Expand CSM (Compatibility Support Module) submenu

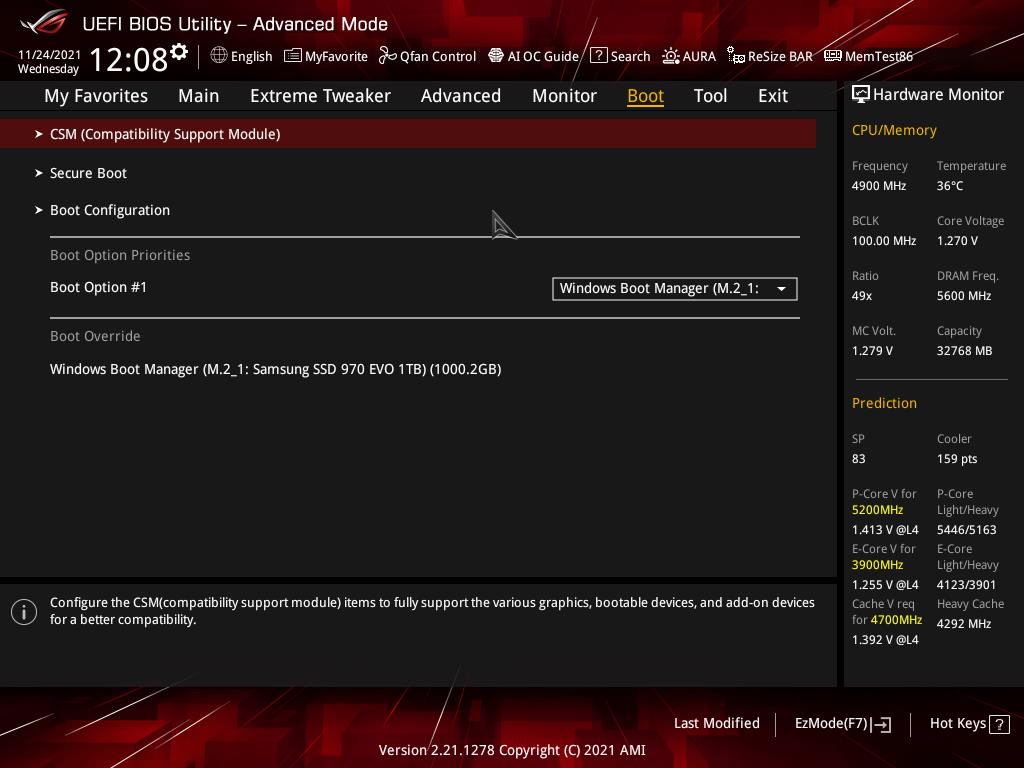point(165,134)
